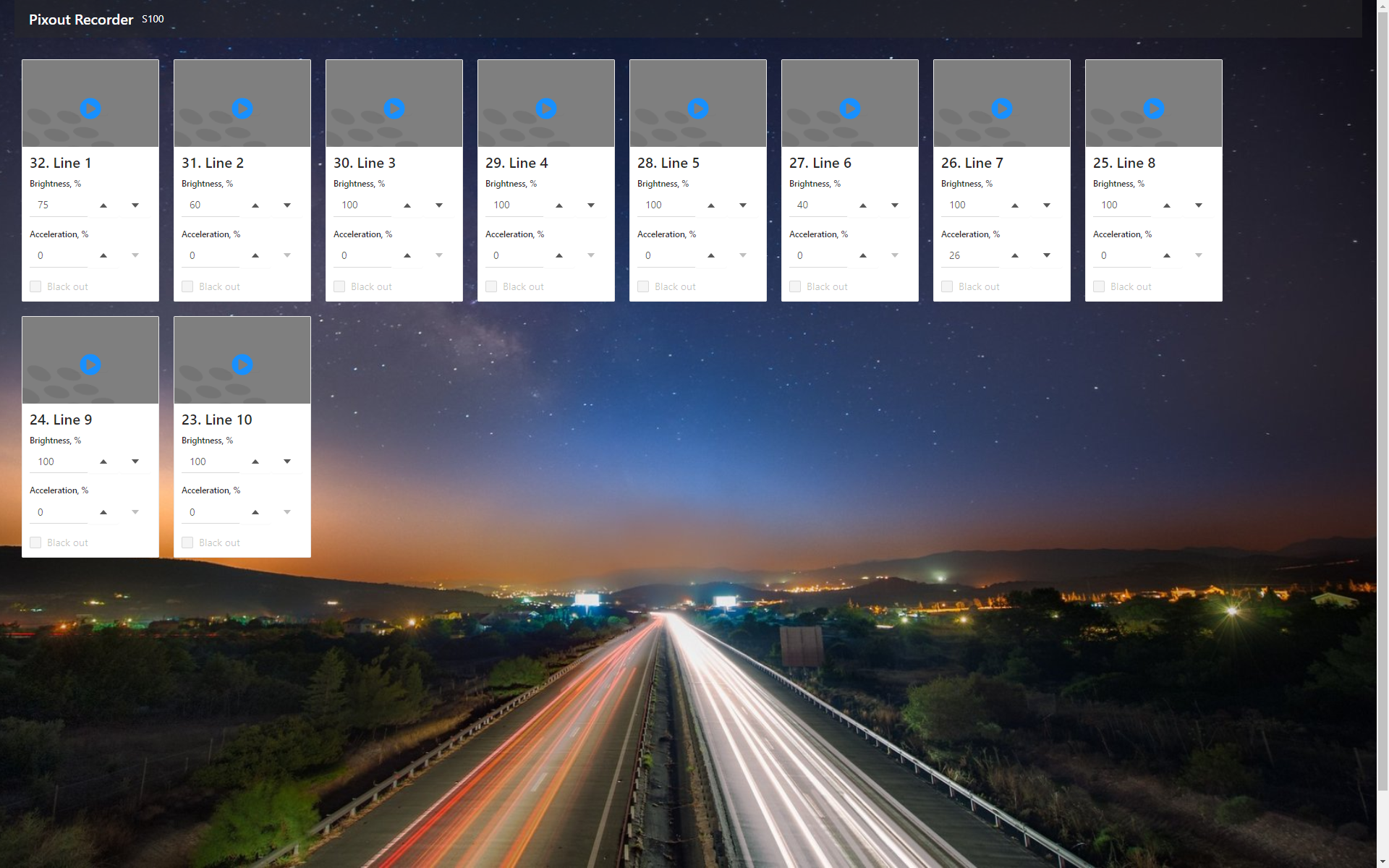This screenshot has height=868, width=1389.
Task: Click the play icon on Line 3
Action: [x=394, y=108]
